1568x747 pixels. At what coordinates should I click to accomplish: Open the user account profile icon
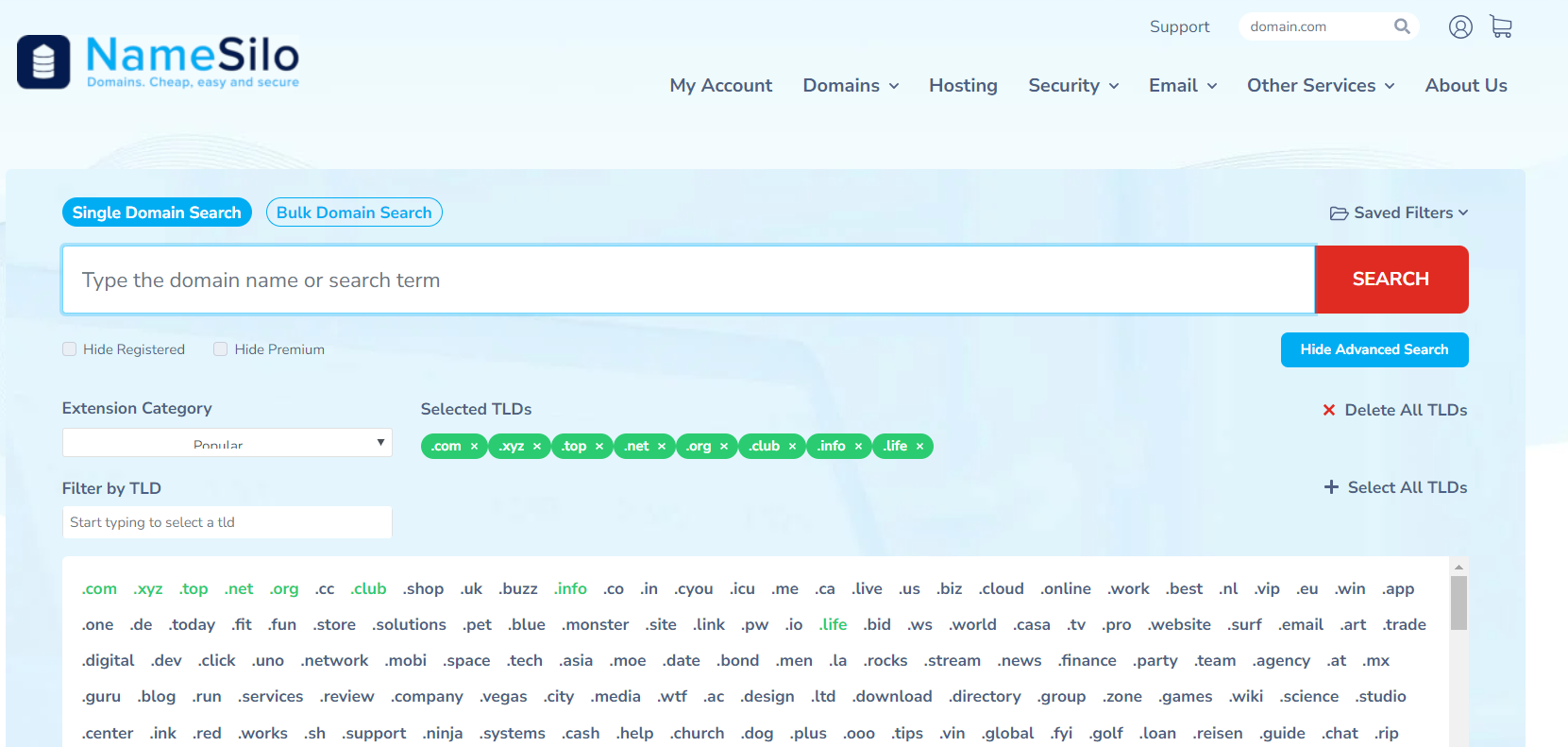[1460, 26]
